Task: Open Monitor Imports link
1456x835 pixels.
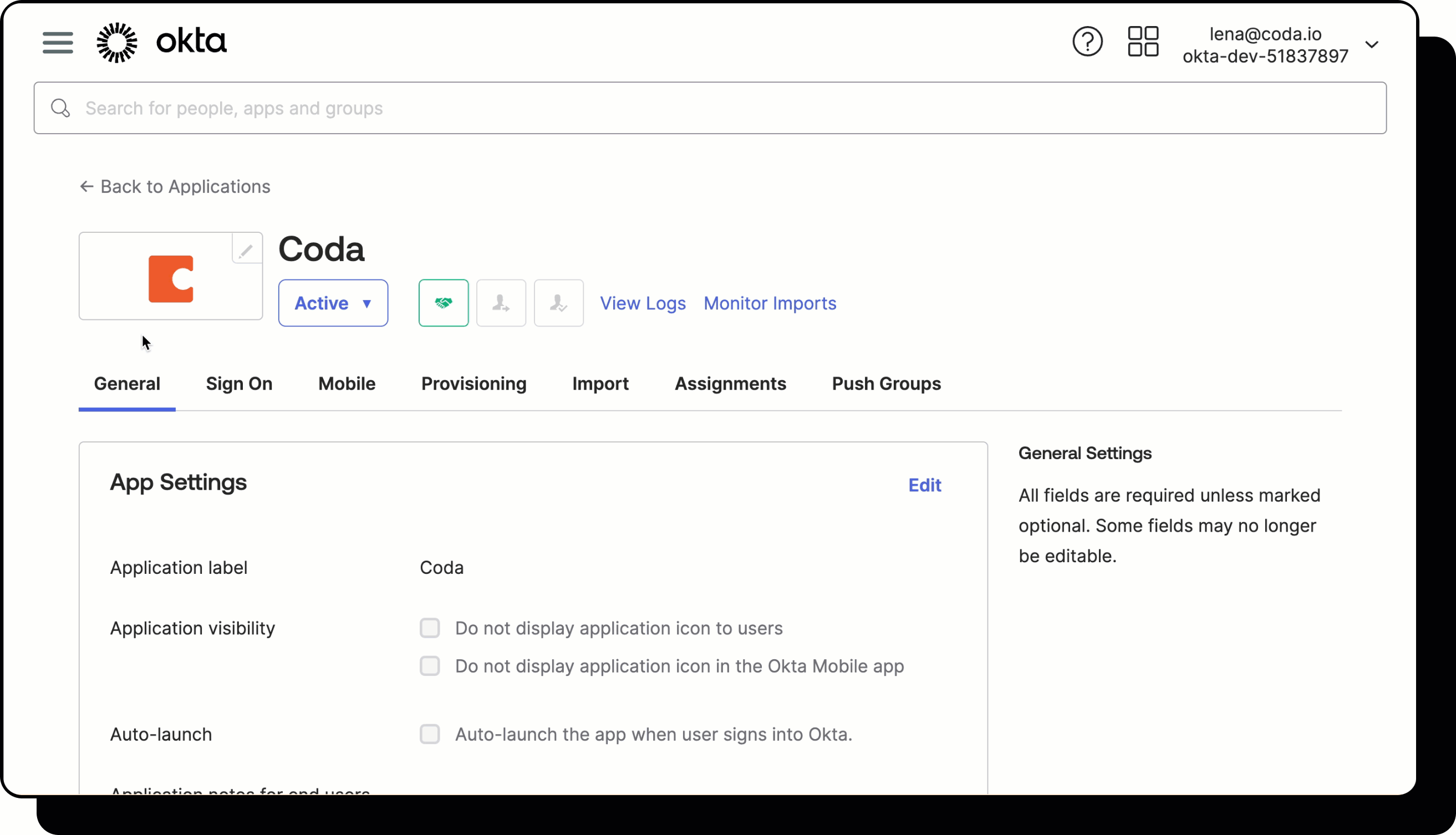Action: pyautogui.click(x=770, y=303)
